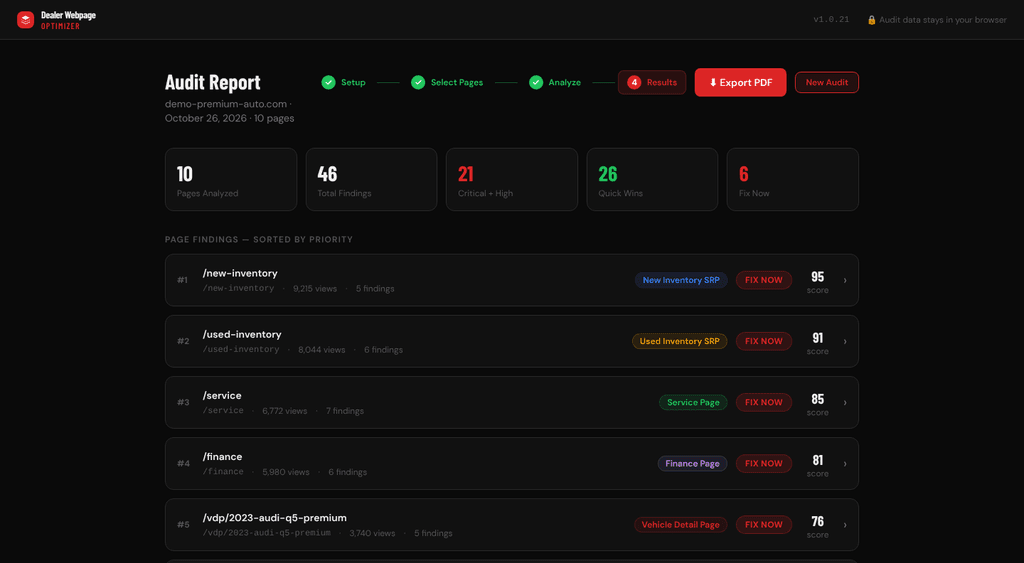The width and height of the screenshot is (1024, 563).
Task: Click the /service page title
Action: [x=222, y=396]
